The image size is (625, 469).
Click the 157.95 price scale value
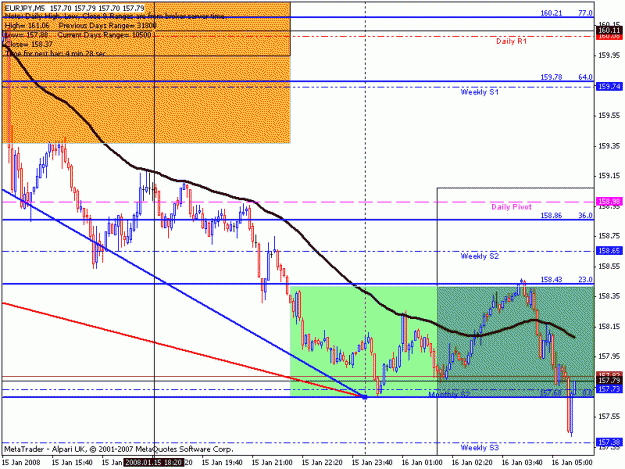(609, 356)
